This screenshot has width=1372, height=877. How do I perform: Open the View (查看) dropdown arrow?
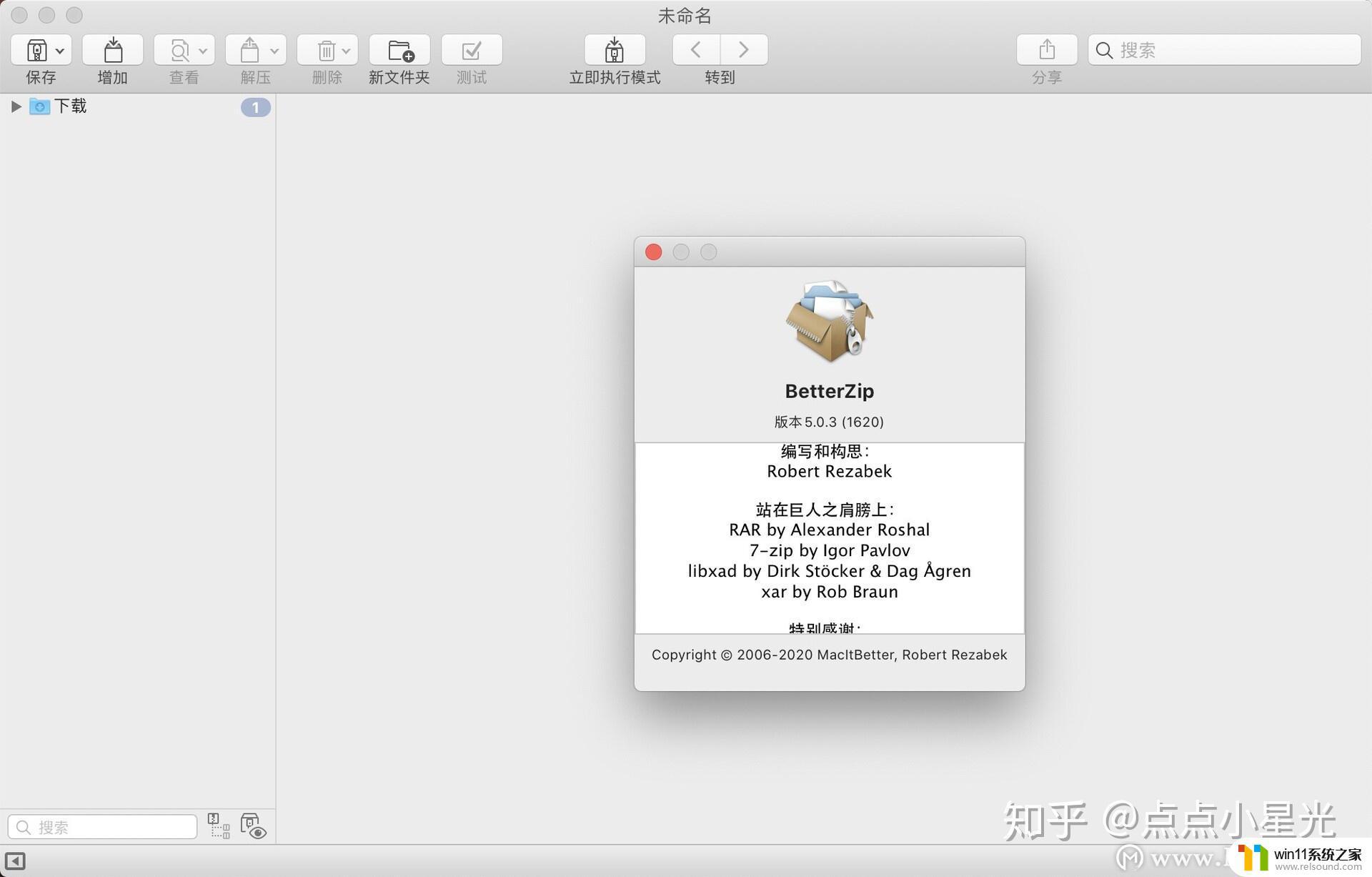click(x=203, y=51)
